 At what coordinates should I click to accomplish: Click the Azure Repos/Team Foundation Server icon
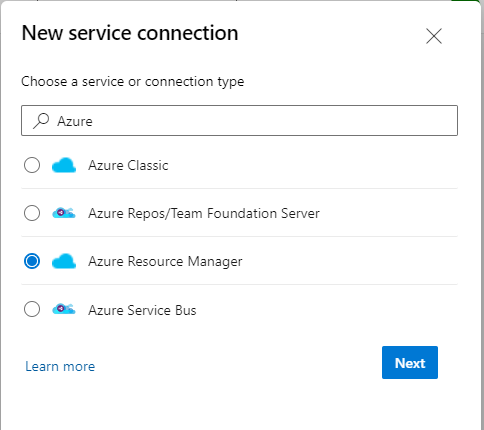[64, 213]
